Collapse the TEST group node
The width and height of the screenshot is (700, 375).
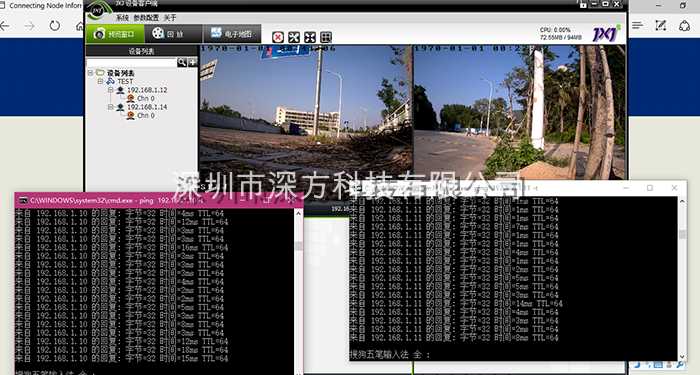point(100,81)
